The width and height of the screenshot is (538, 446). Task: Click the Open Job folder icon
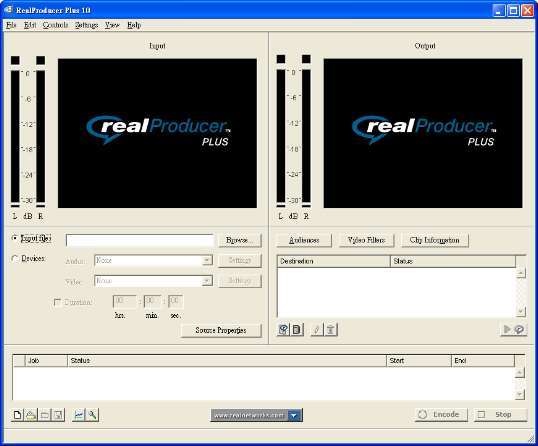(x=31, y=415)
